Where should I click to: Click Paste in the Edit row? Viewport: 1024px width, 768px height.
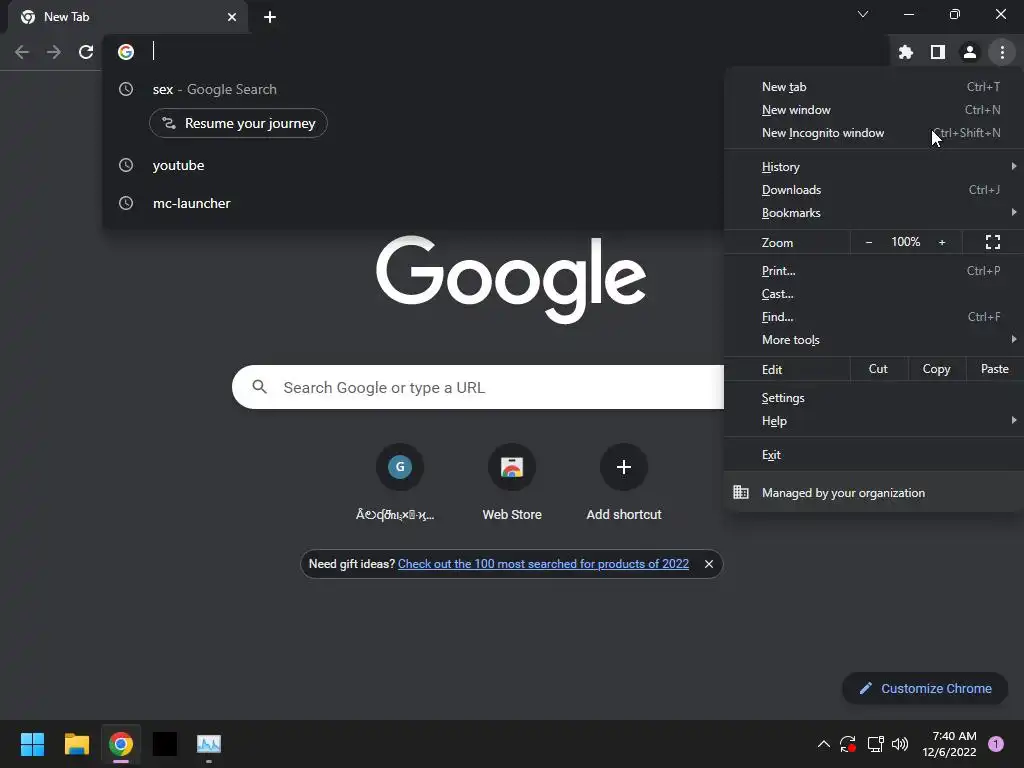(x=994, y=369)
